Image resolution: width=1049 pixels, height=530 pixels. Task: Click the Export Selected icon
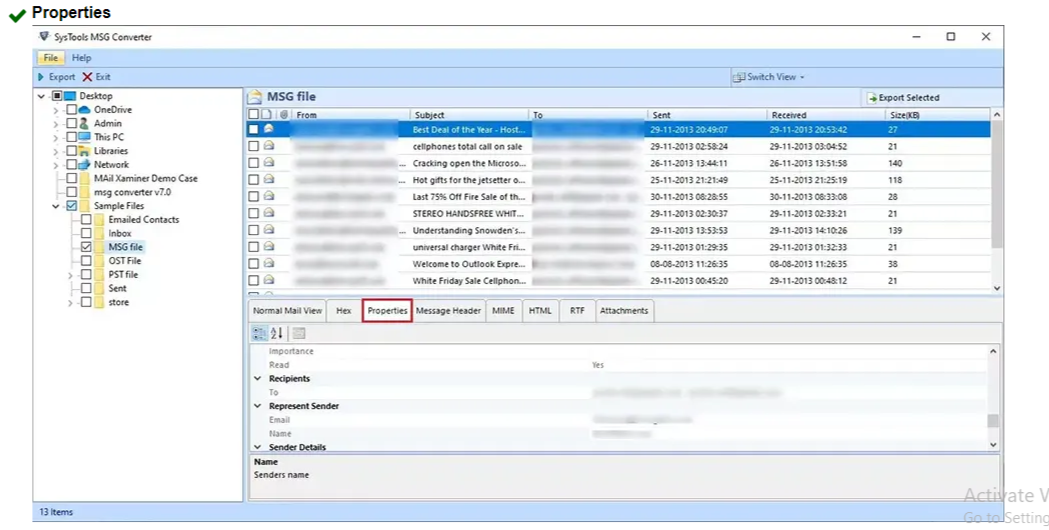click(872, 98)
